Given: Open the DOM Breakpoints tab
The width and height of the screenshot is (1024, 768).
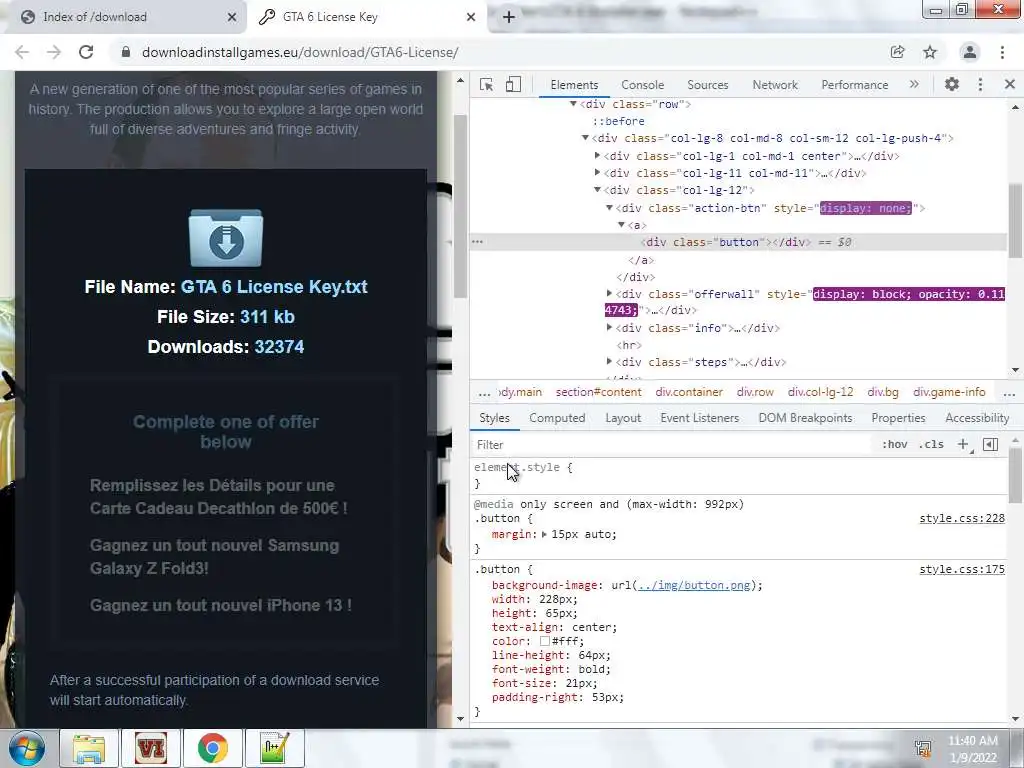Looking at the screenshot, I should (805, 418).
